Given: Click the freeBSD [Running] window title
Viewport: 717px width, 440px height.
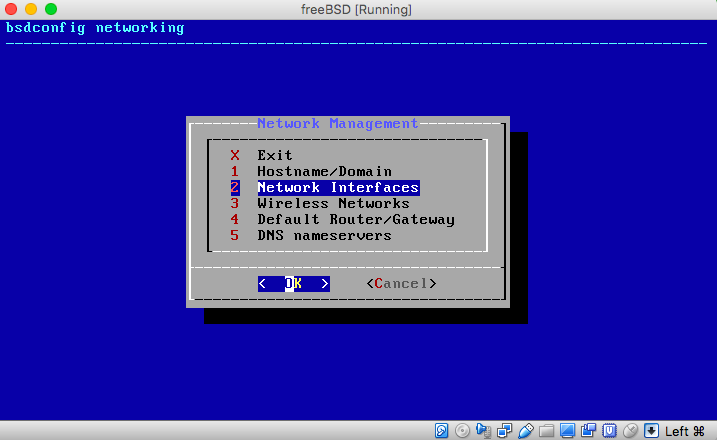Looking at the screenshot, I should tap(356, 10).
